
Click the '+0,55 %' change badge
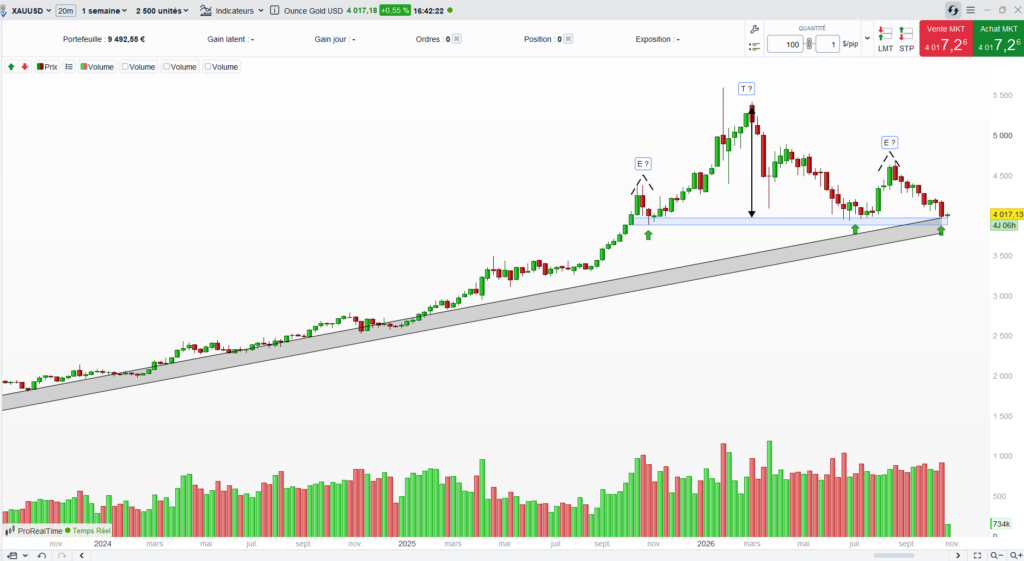394,10
